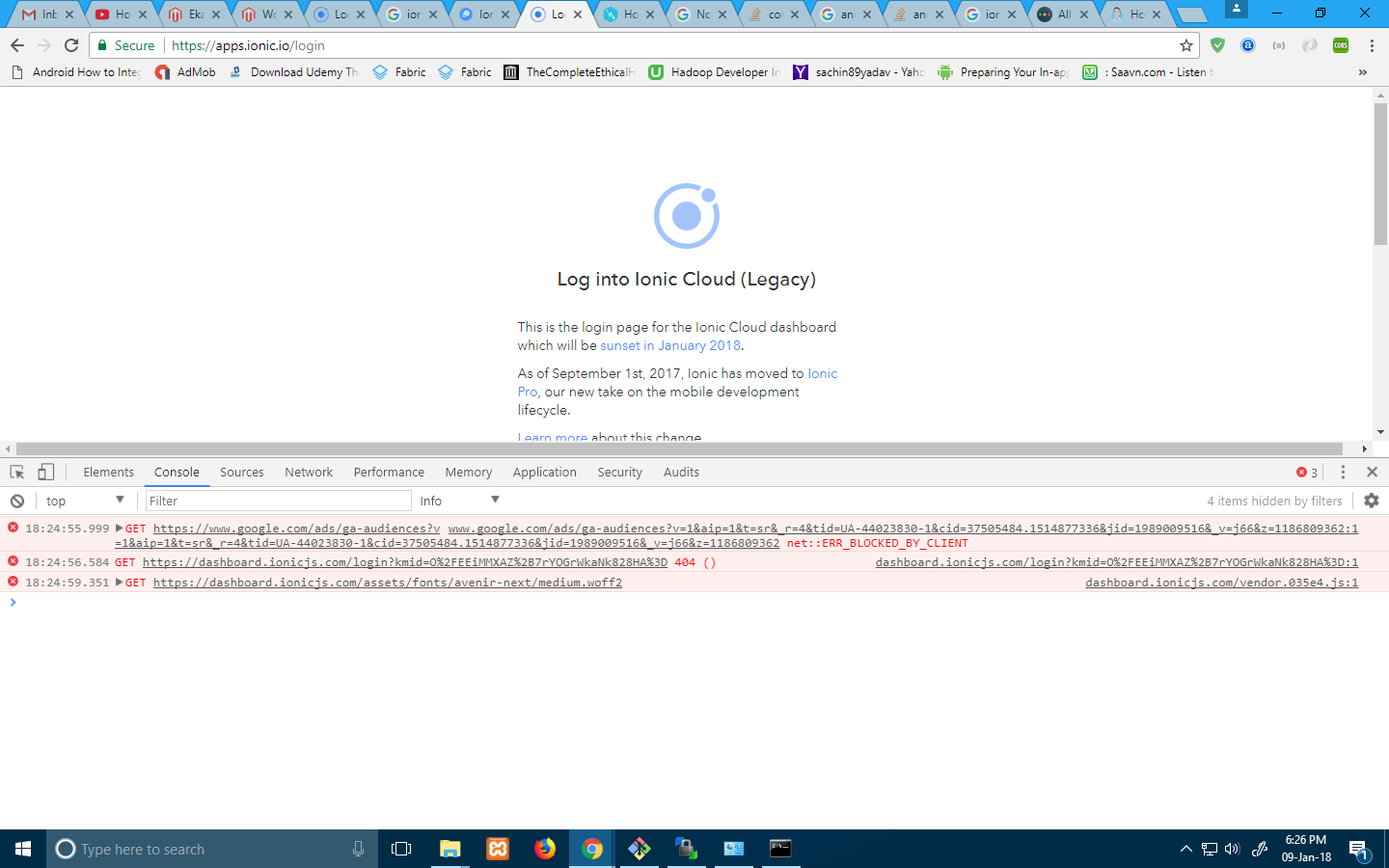
Task: Open the Windows Start menu
Action: coord(23,849)
